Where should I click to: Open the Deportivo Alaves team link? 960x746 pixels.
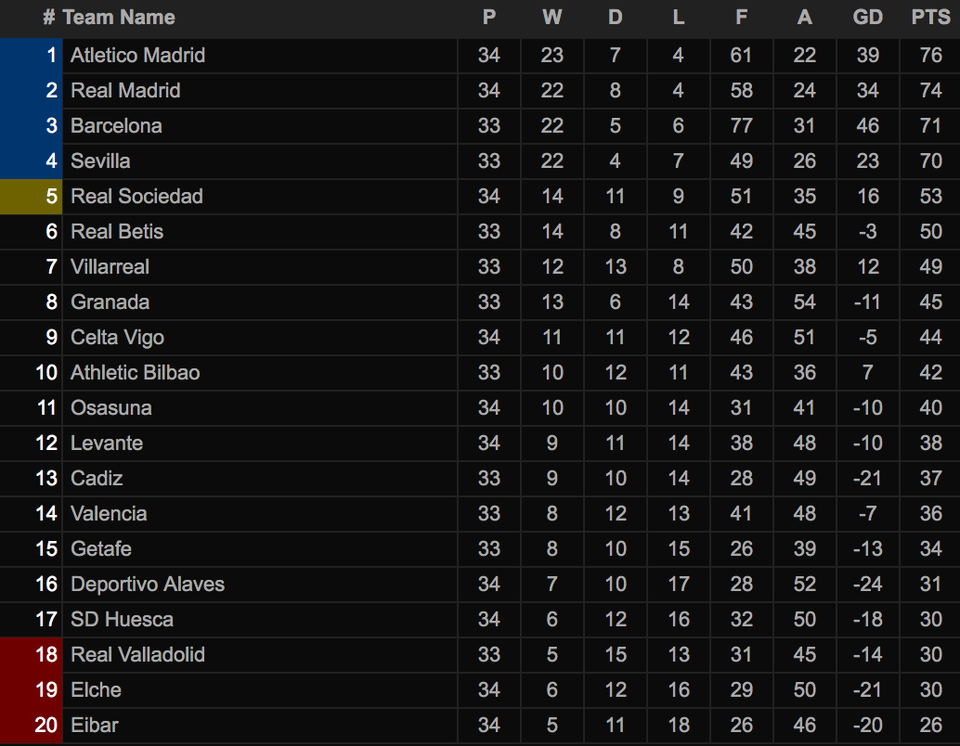(x=147, y=584)
